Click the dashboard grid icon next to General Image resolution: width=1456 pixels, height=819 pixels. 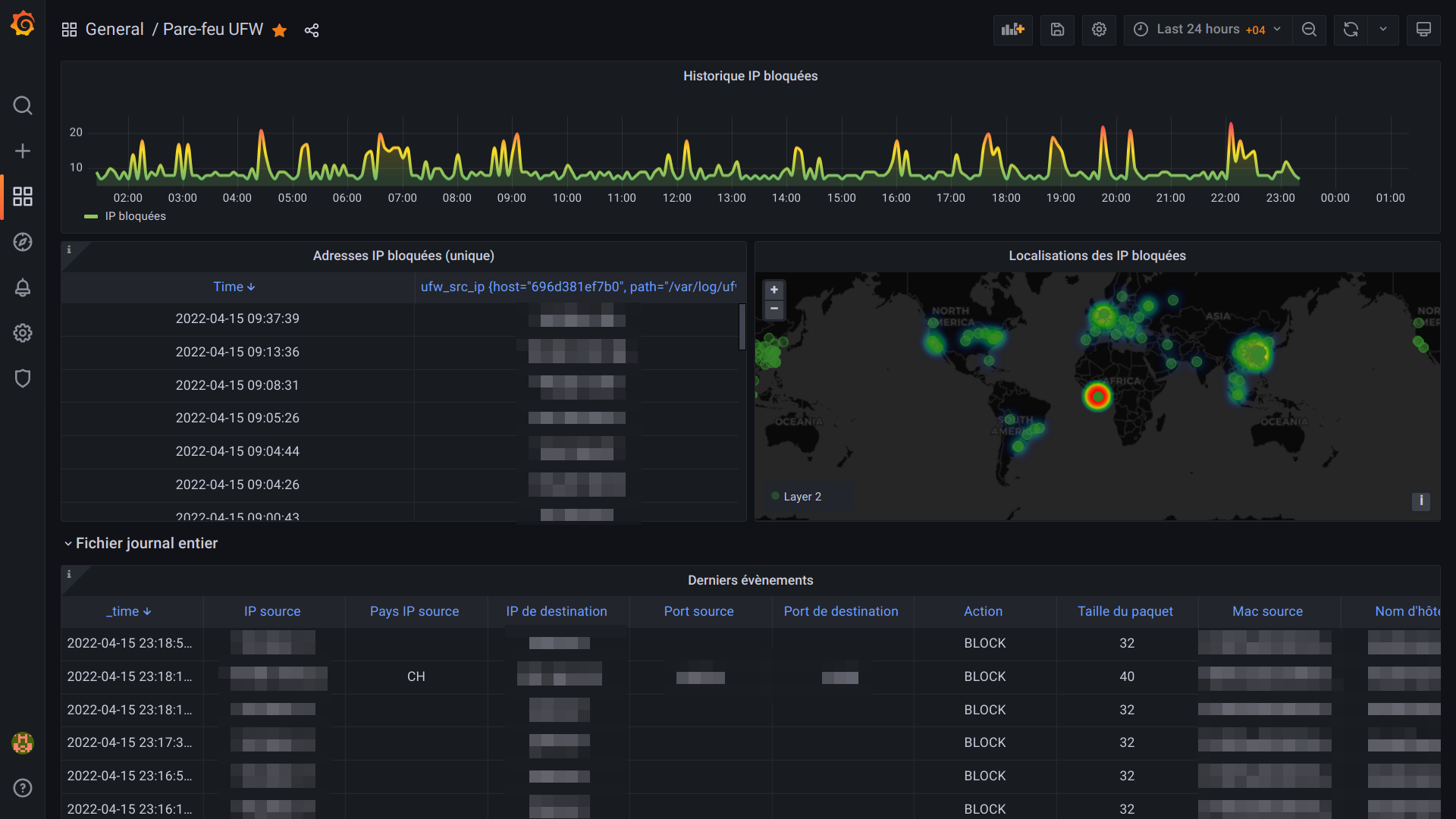click(x=69, y=30)
